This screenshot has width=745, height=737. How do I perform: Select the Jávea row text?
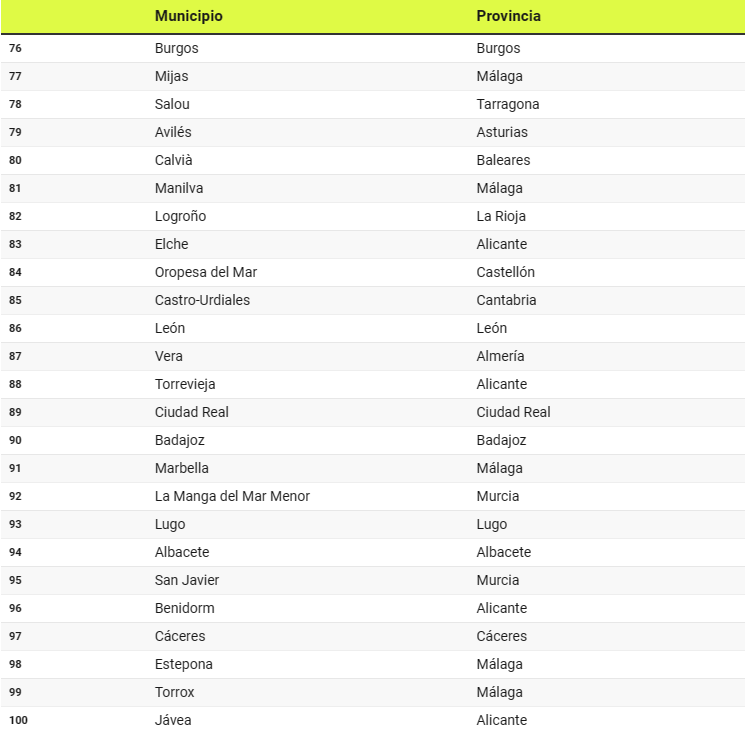click(173, 720)
